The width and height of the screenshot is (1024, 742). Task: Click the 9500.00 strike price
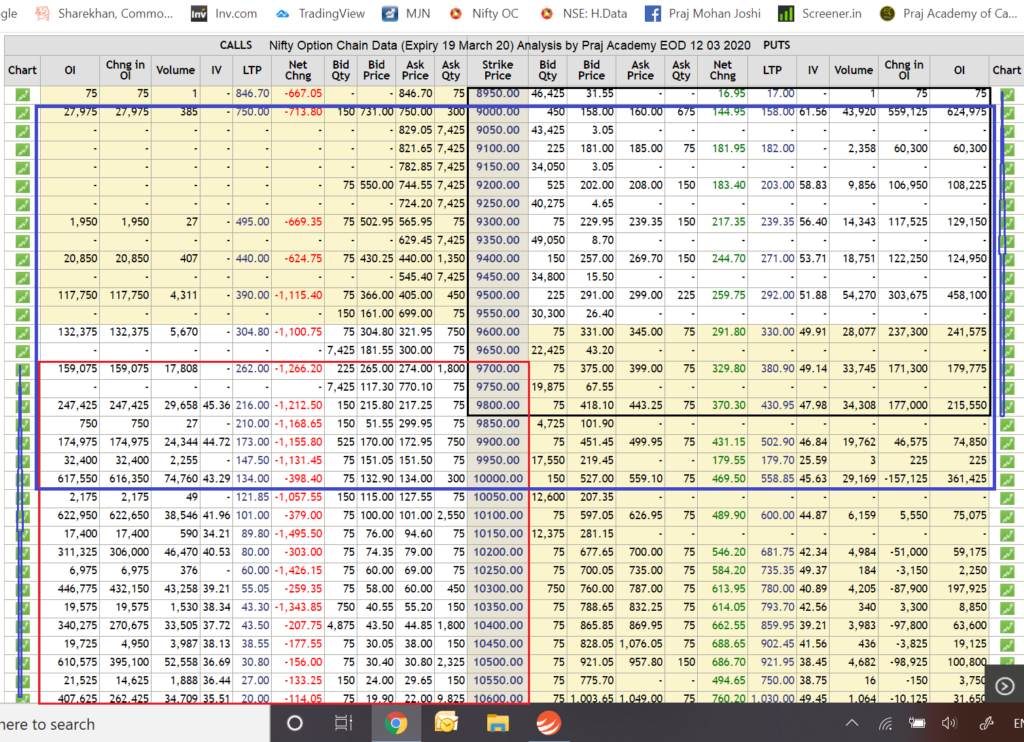pos(498,296)
